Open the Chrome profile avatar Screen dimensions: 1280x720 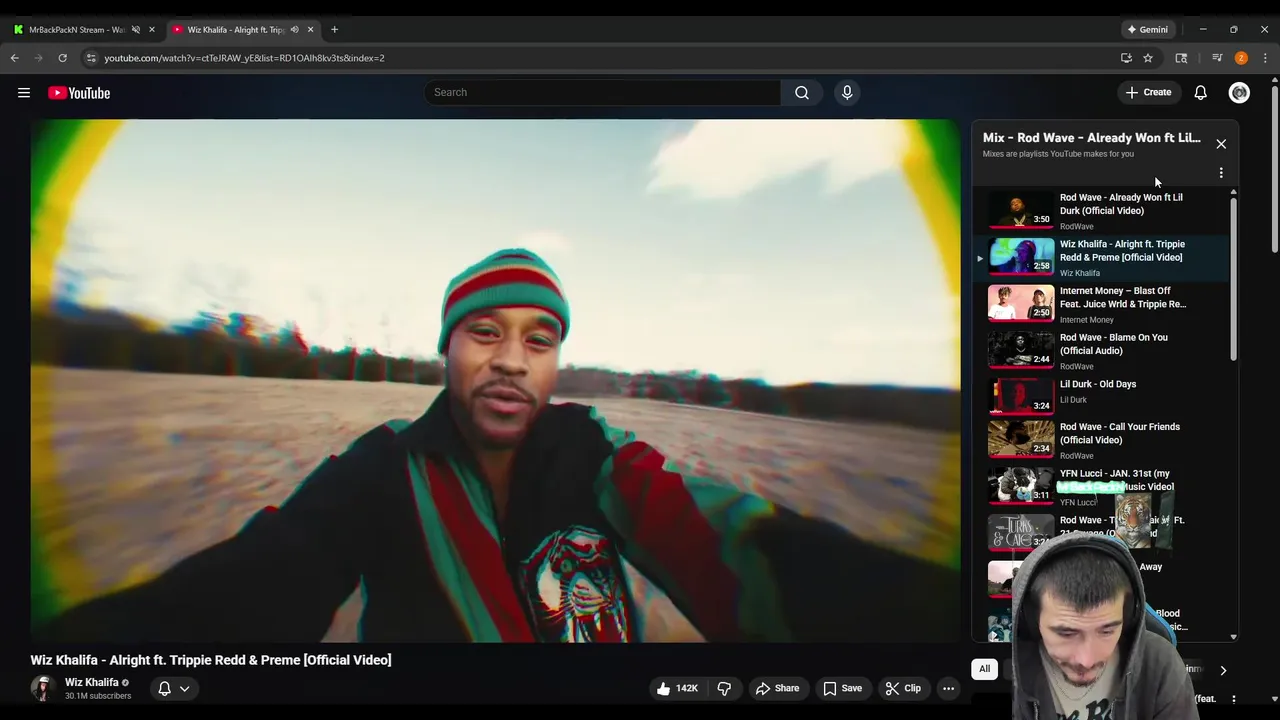coord(1241,58)
